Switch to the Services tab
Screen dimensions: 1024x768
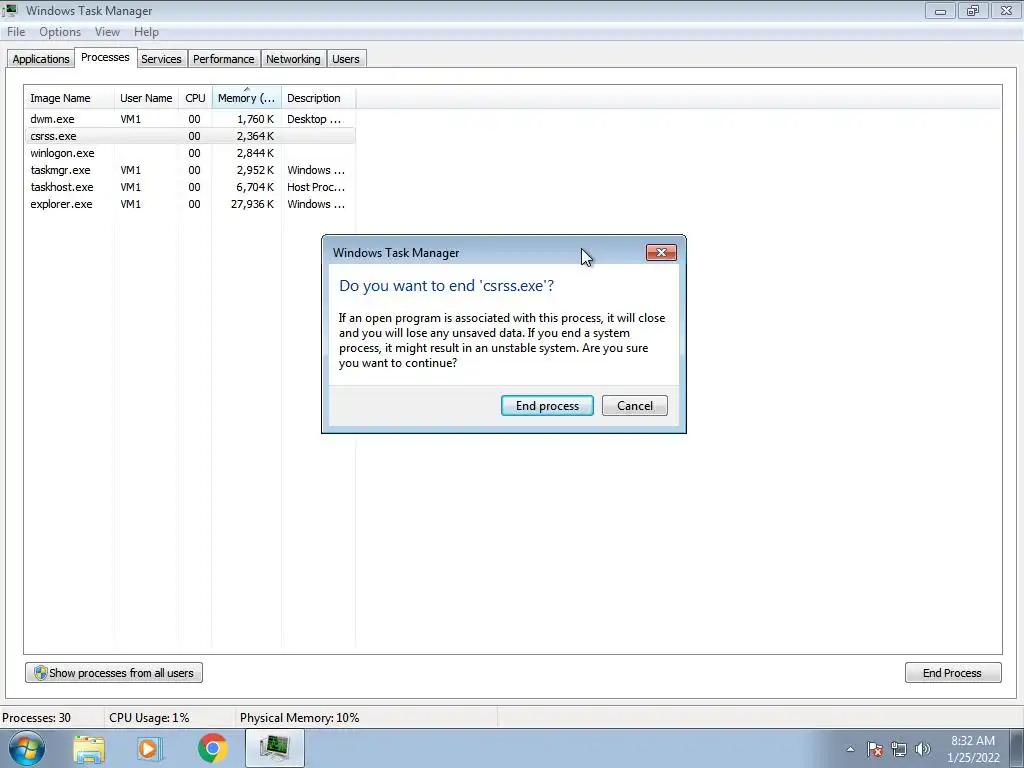[x=161, y=59]
